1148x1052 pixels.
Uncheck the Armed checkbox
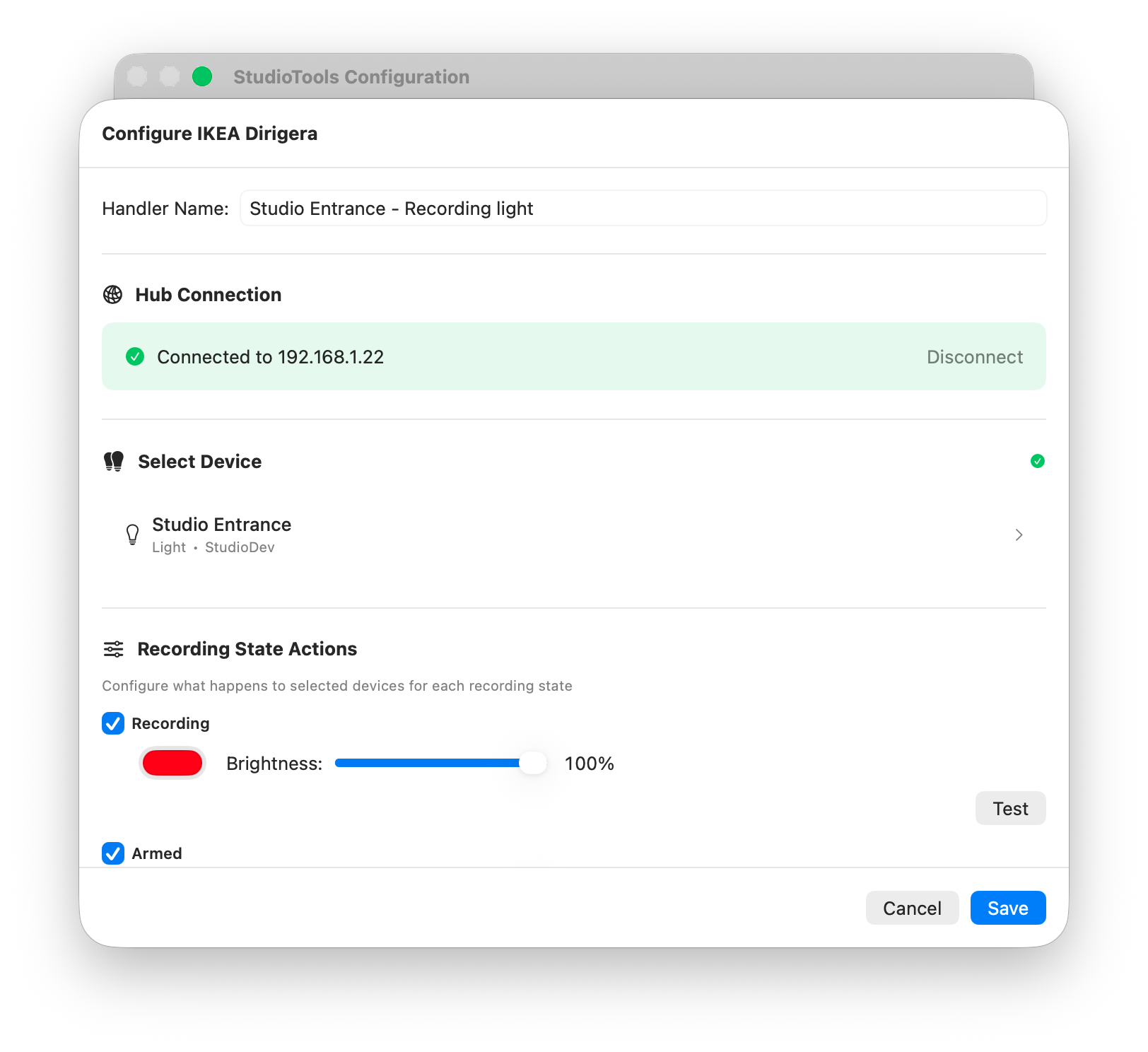[x=112, y=853]
